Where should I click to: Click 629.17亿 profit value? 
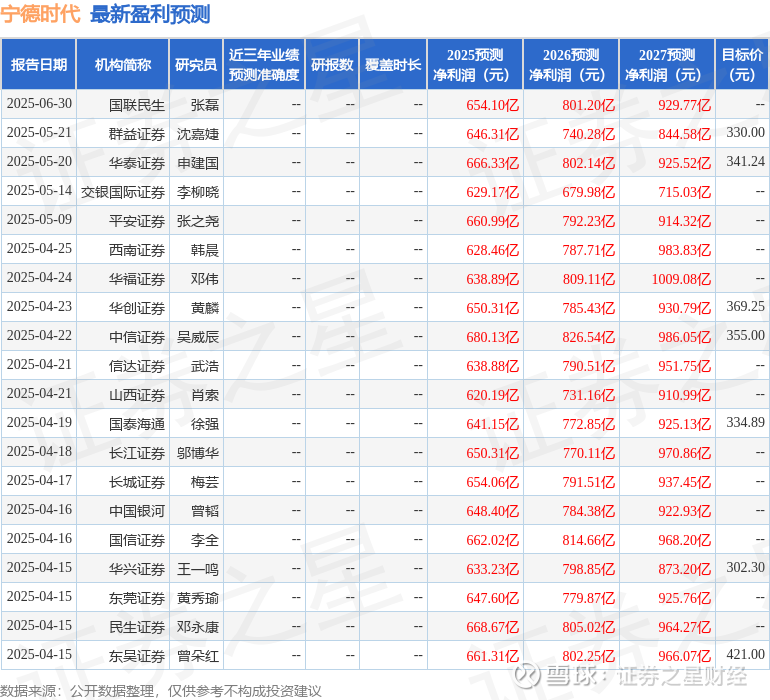(493, 192)
